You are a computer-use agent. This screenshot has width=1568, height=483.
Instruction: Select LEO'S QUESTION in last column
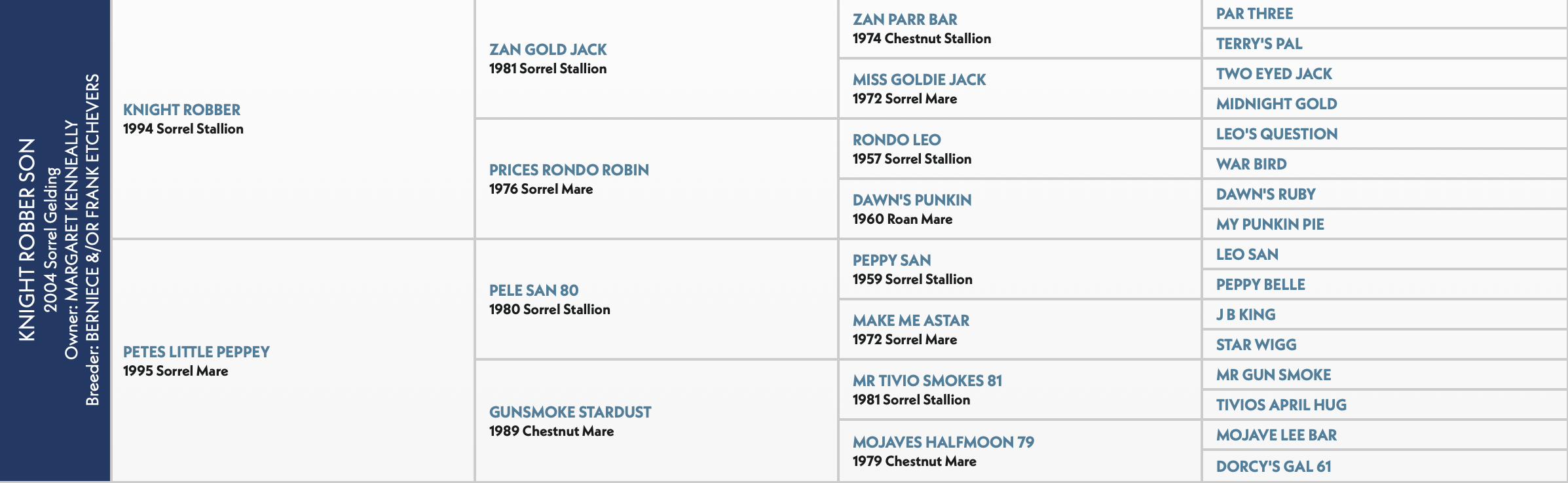click(1277, 134)
